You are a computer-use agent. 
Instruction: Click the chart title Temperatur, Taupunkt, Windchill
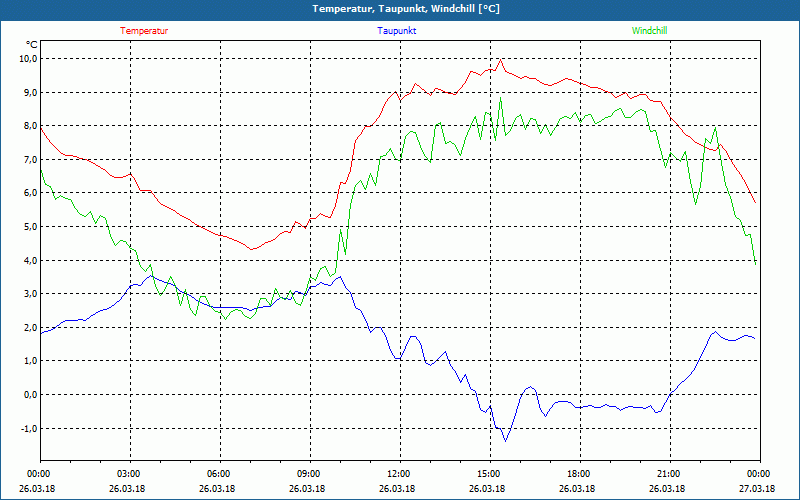(x=406, y=9)
